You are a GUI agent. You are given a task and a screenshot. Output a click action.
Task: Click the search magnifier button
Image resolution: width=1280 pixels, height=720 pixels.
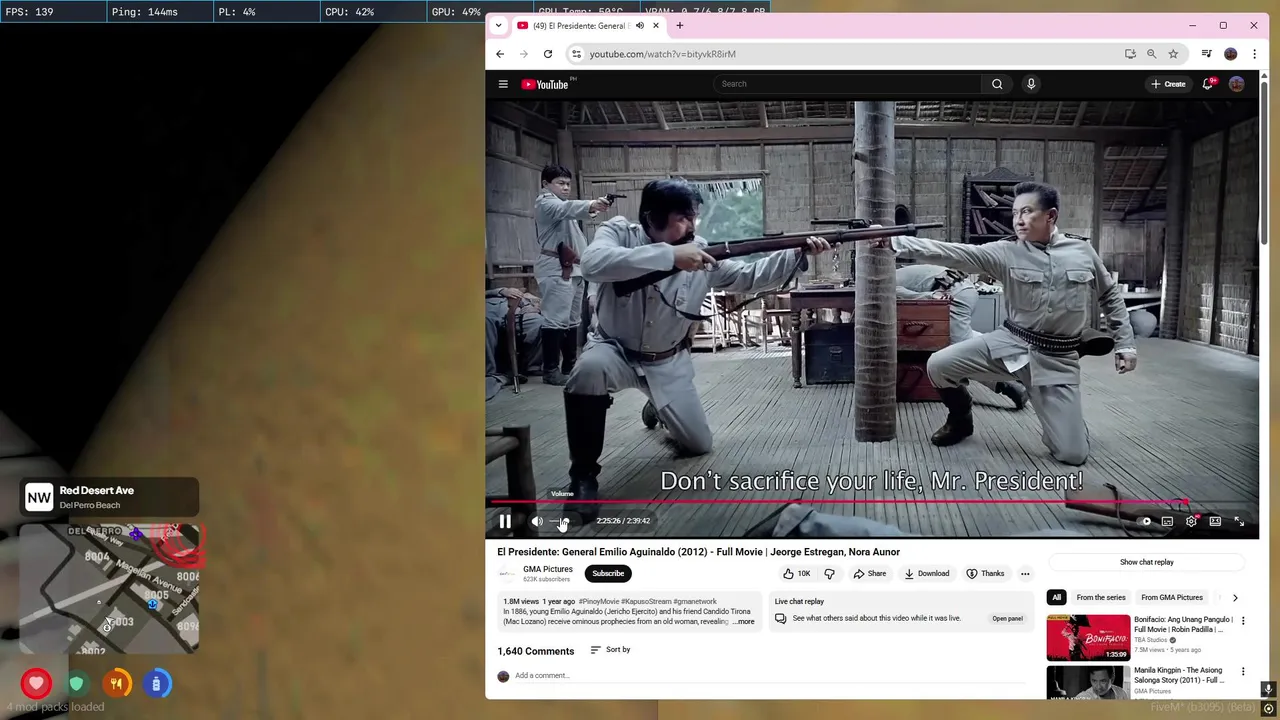(997, 84)
